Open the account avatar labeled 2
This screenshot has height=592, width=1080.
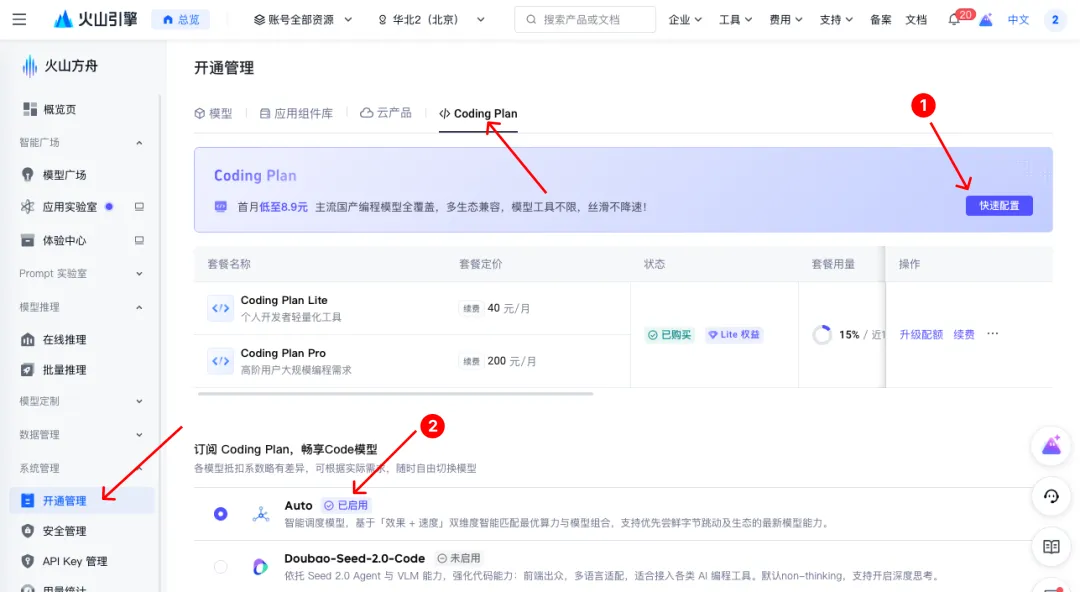(x=1055, y=19)
